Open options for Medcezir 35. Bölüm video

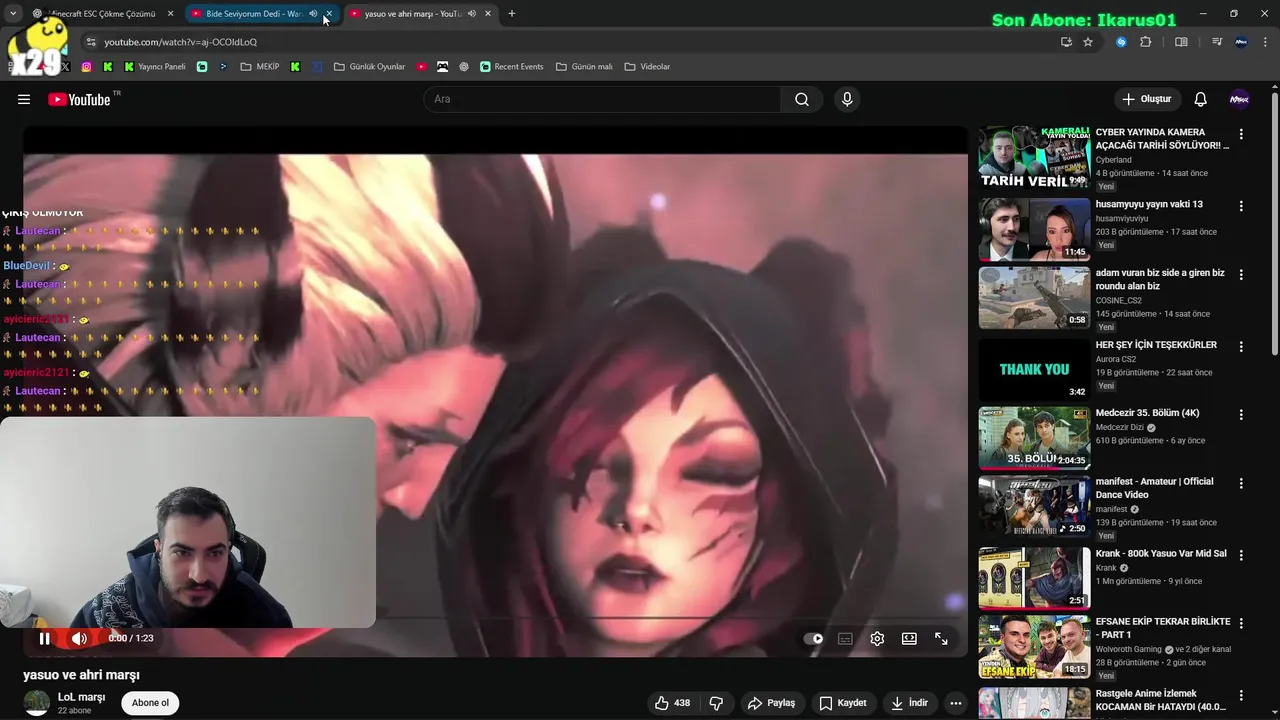pyautogui.click(x=1241, y=415)
